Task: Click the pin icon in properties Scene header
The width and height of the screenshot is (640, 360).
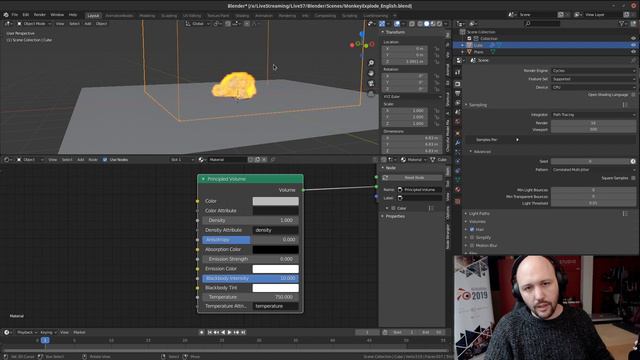Action: click(633, 60)
